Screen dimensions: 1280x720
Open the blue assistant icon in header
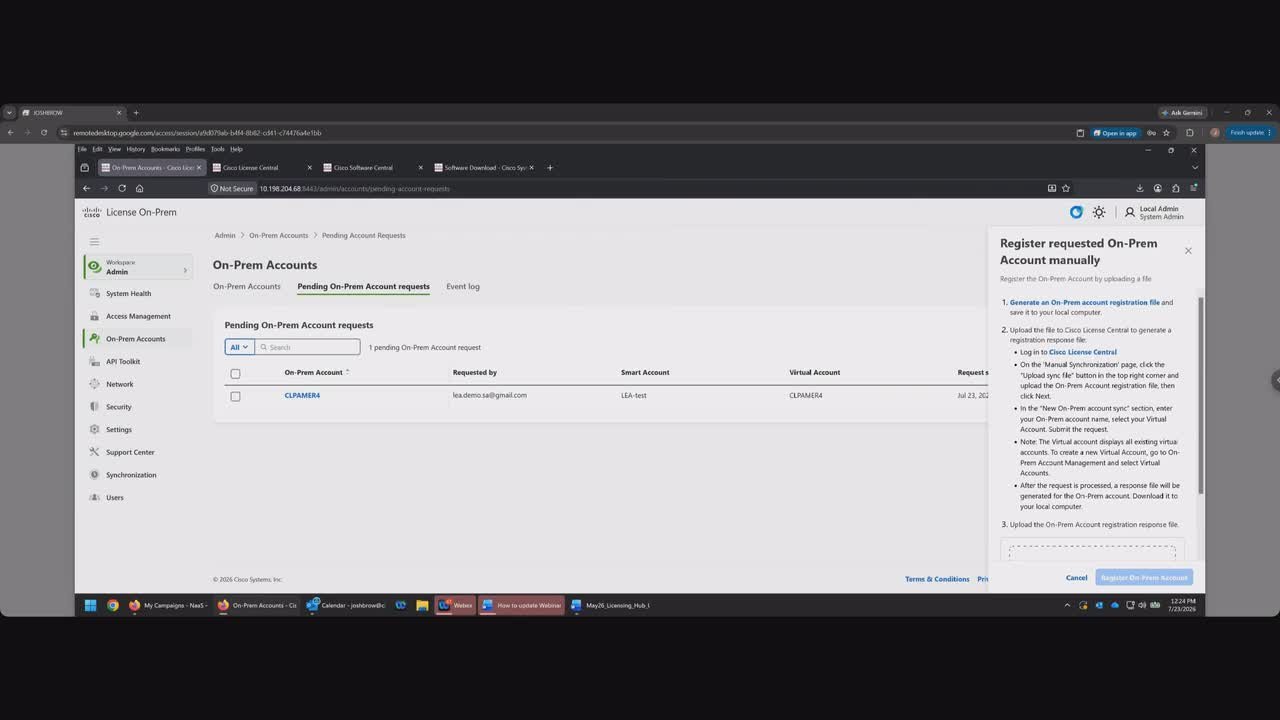coord(1076,212)
